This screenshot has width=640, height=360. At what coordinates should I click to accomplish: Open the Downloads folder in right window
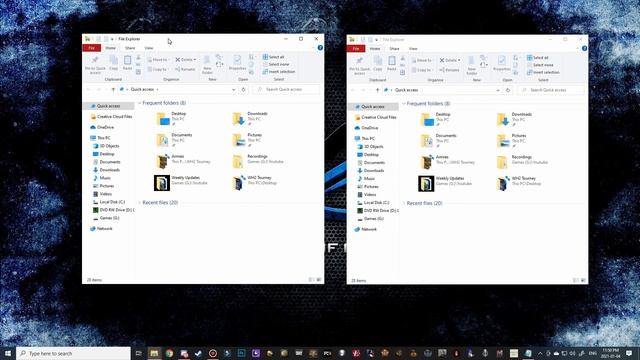coord(514,120)
